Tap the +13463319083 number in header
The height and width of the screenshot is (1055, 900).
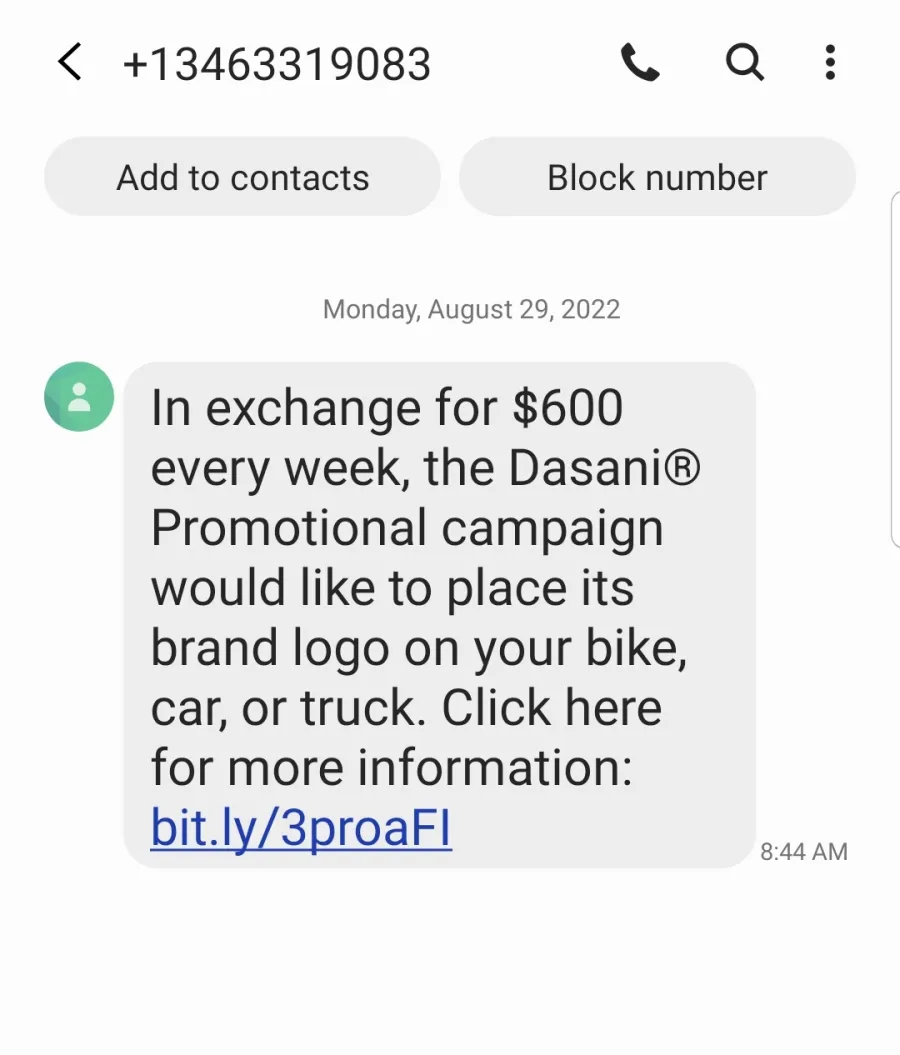[x=276, y=64]
